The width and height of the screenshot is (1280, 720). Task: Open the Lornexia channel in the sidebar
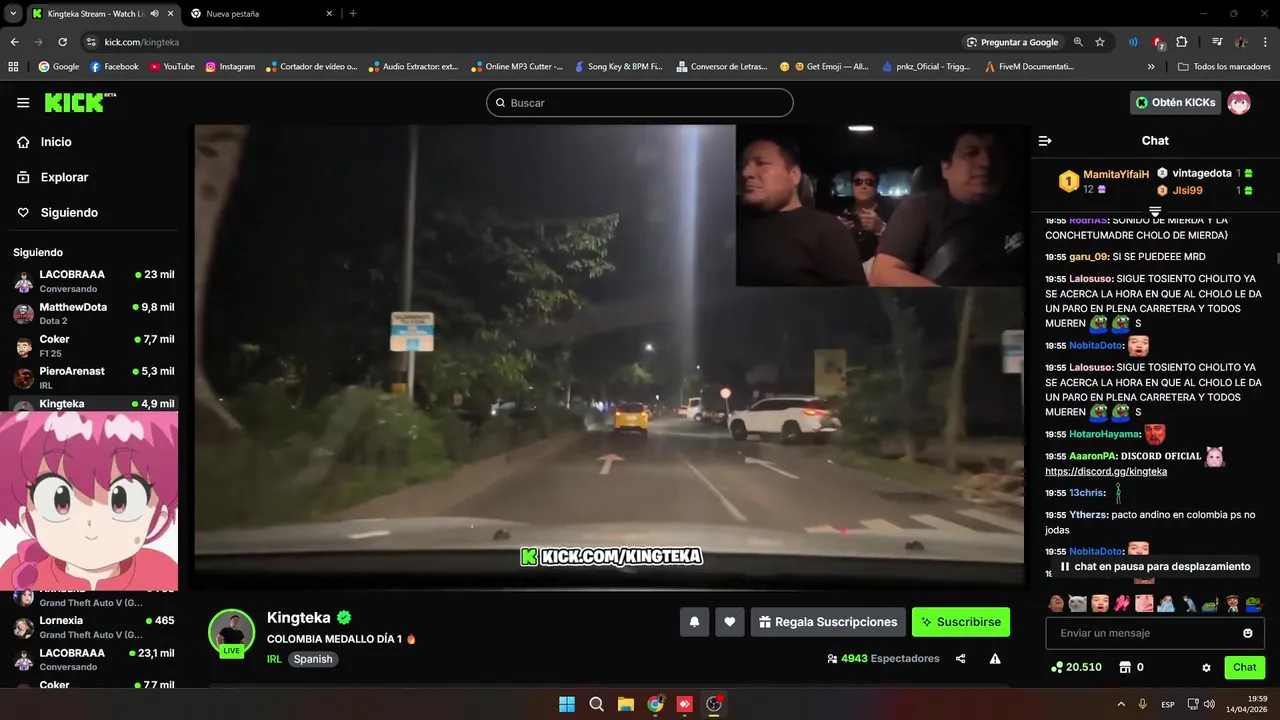(94, 627)
